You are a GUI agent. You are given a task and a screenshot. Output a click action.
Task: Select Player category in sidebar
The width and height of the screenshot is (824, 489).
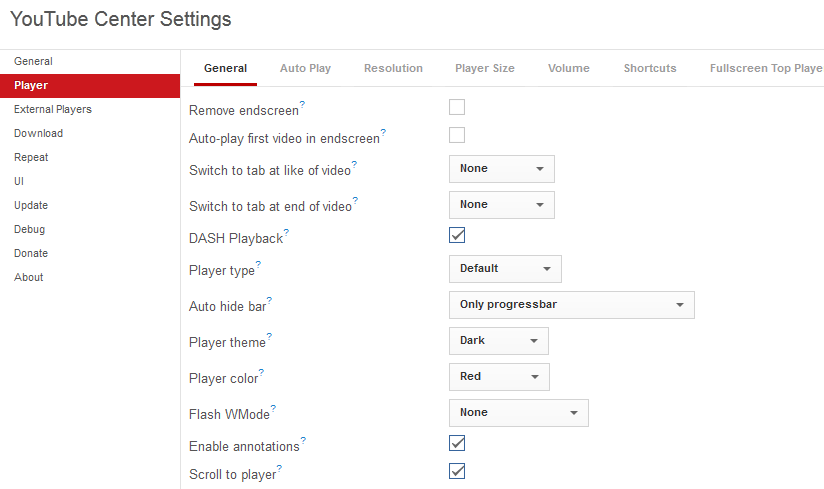pyautogui.click(x=90, y=86)
